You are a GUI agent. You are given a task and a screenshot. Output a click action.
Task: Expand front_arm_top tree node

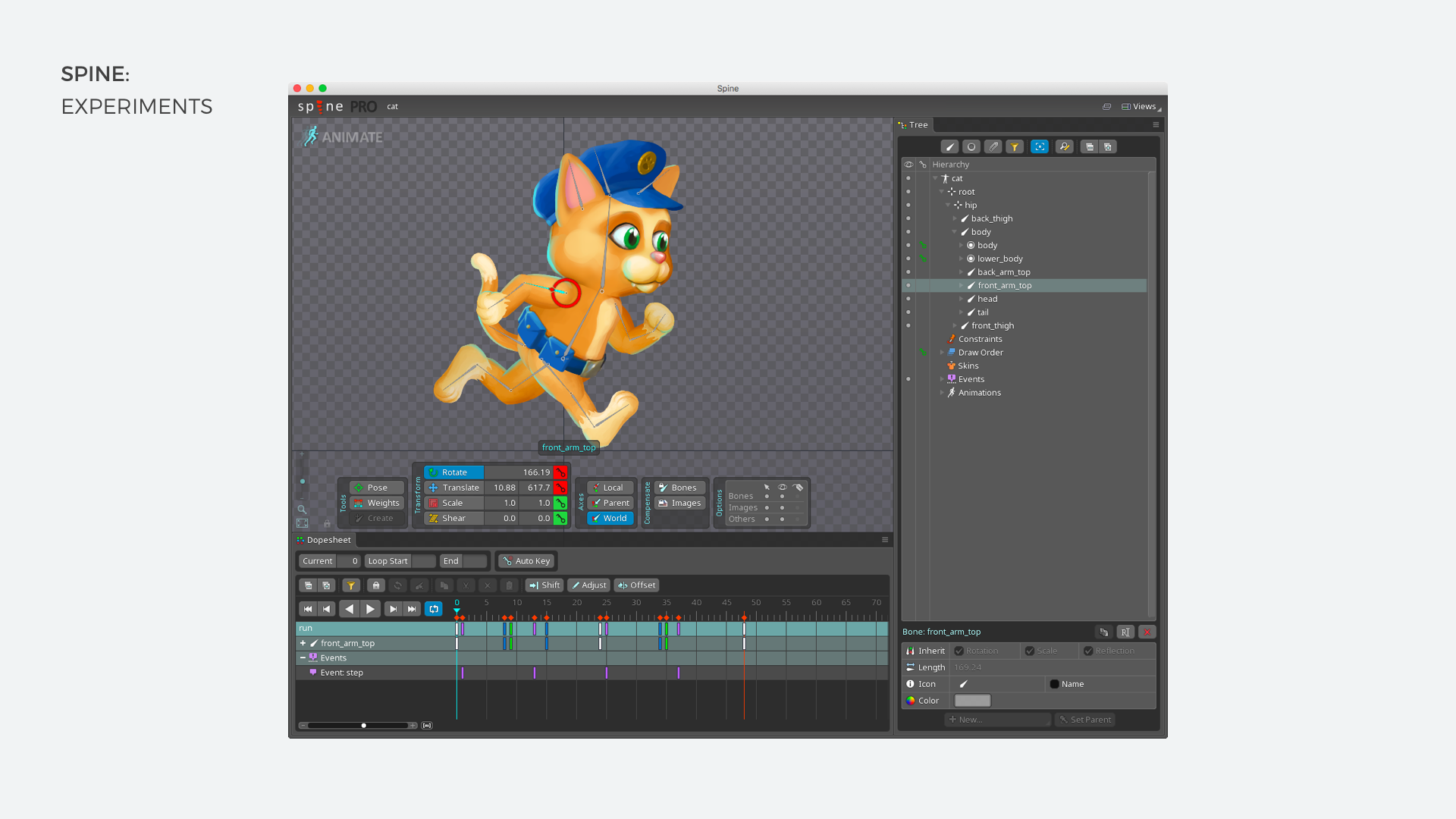click(962, 286)
